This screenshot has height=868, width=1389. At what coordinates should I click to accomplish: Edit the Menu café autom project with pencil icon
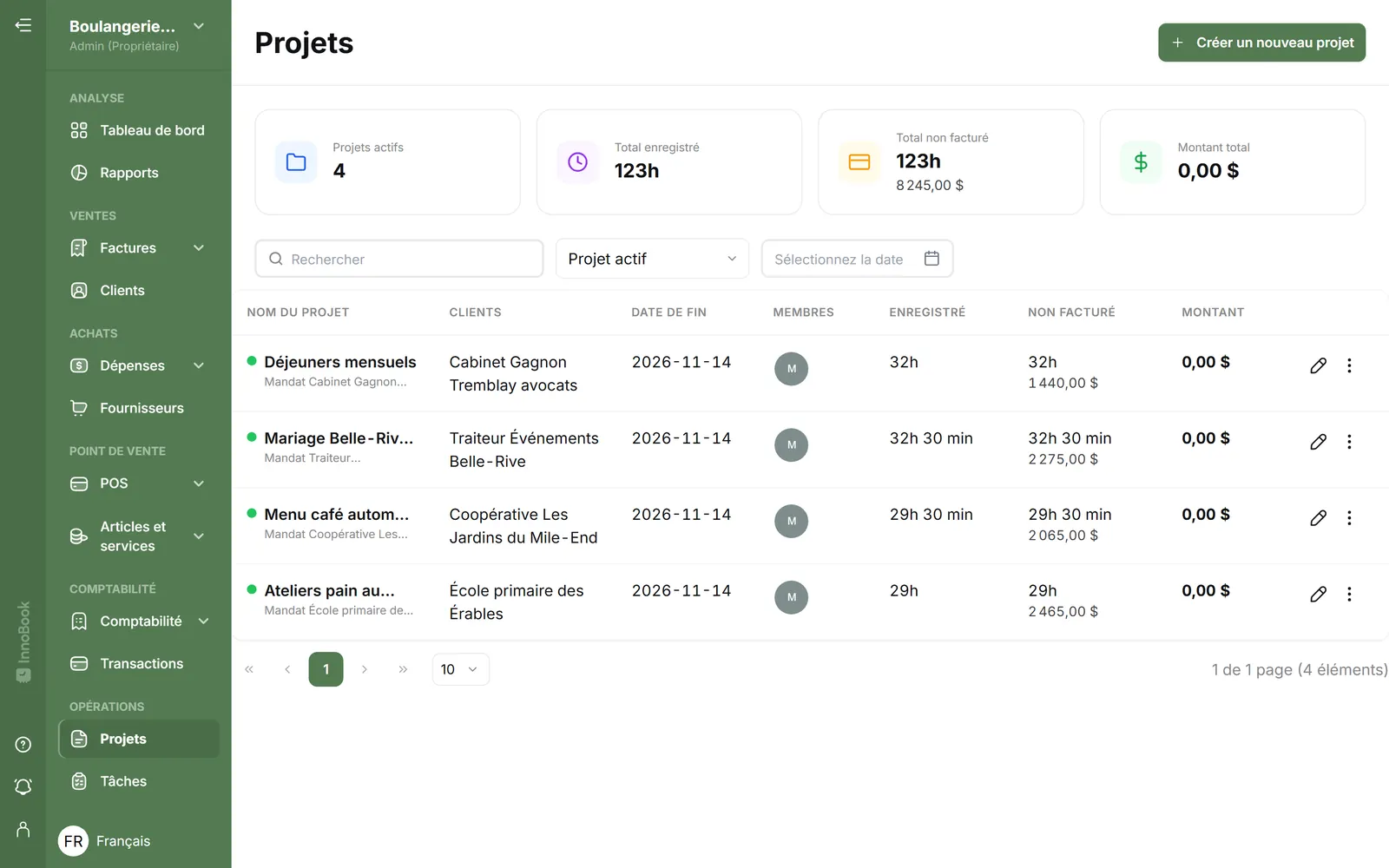1318,518
